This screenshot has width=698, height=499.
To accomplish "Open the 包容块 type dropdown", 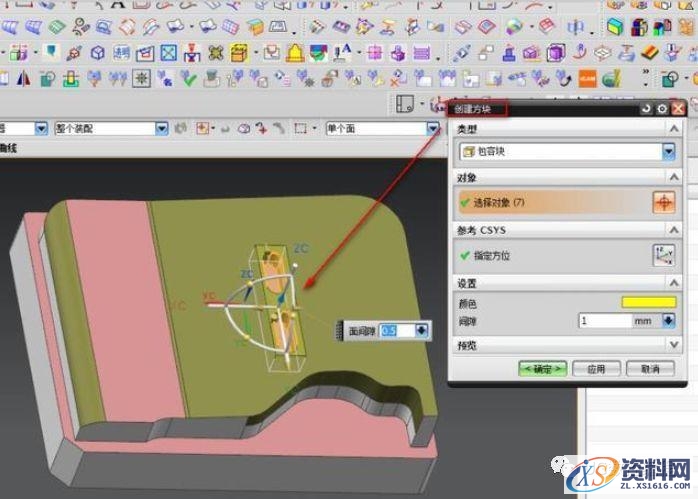I will 669,152.
